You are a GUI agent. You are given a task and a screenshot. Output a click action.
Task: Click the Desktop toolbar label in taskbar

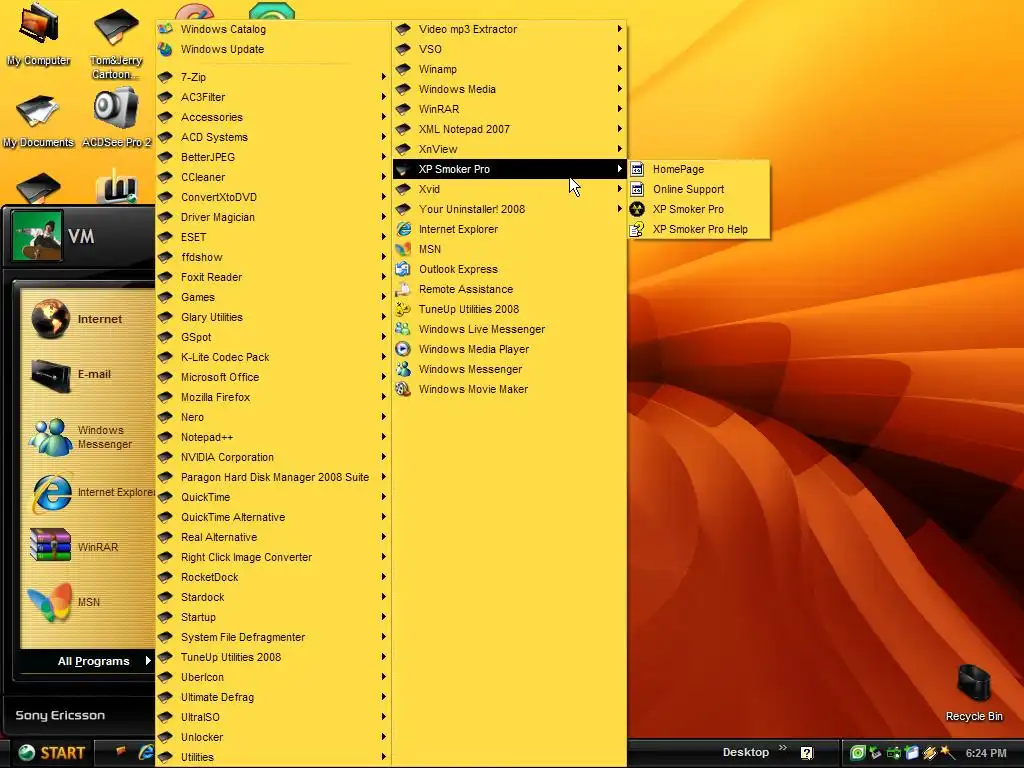[745, 752]
